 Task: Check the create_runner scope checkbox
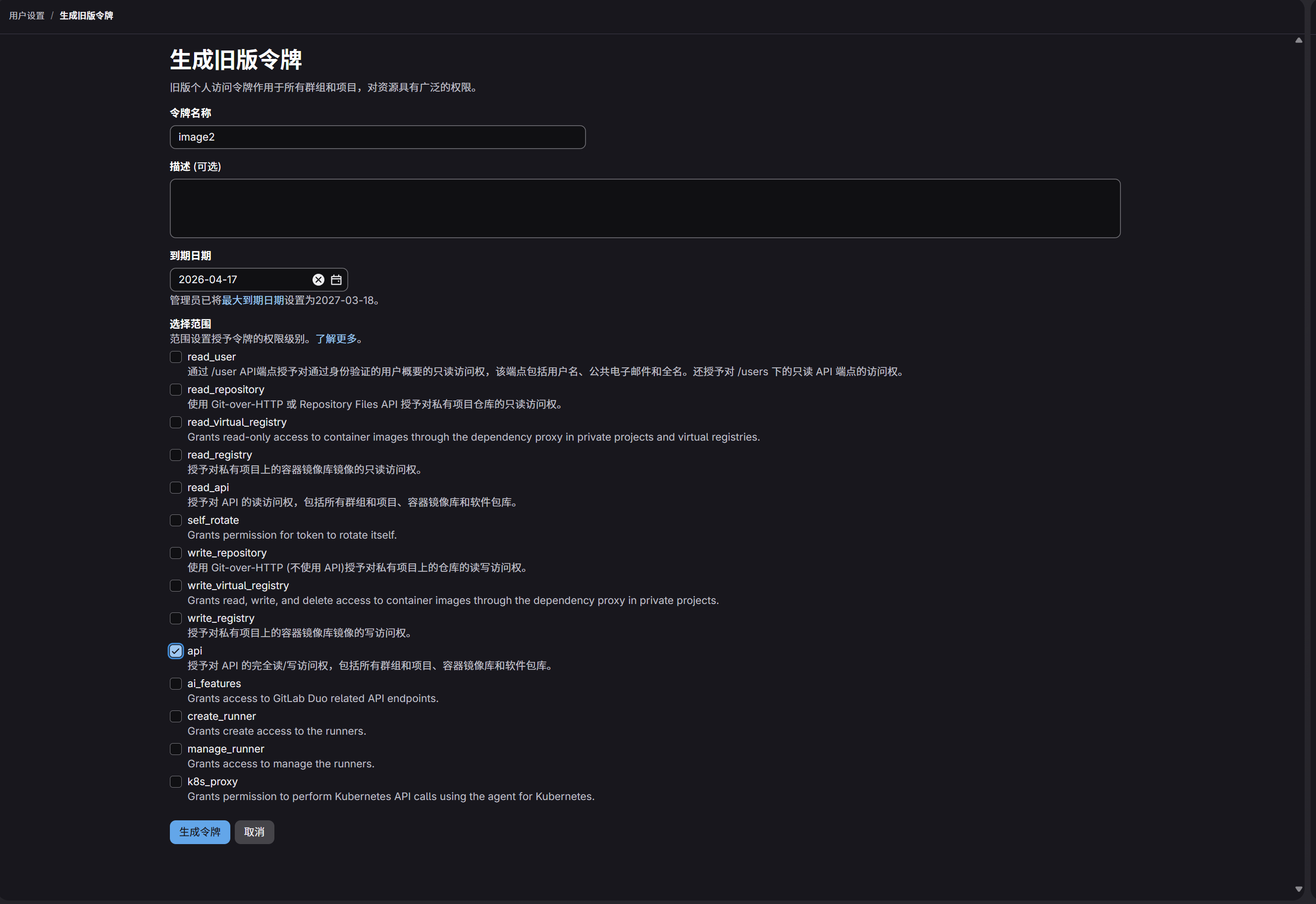click(x=176, y=716)
